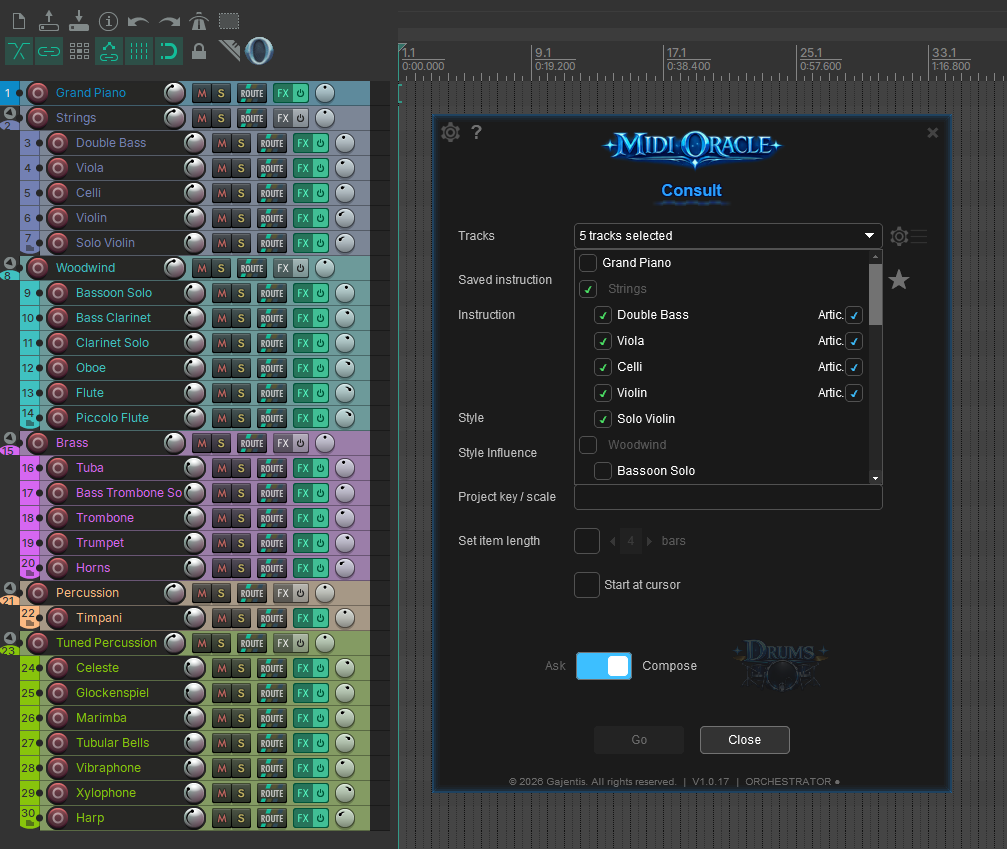
Task: Collapse the Strings folder track
Action: coord(10,113)
